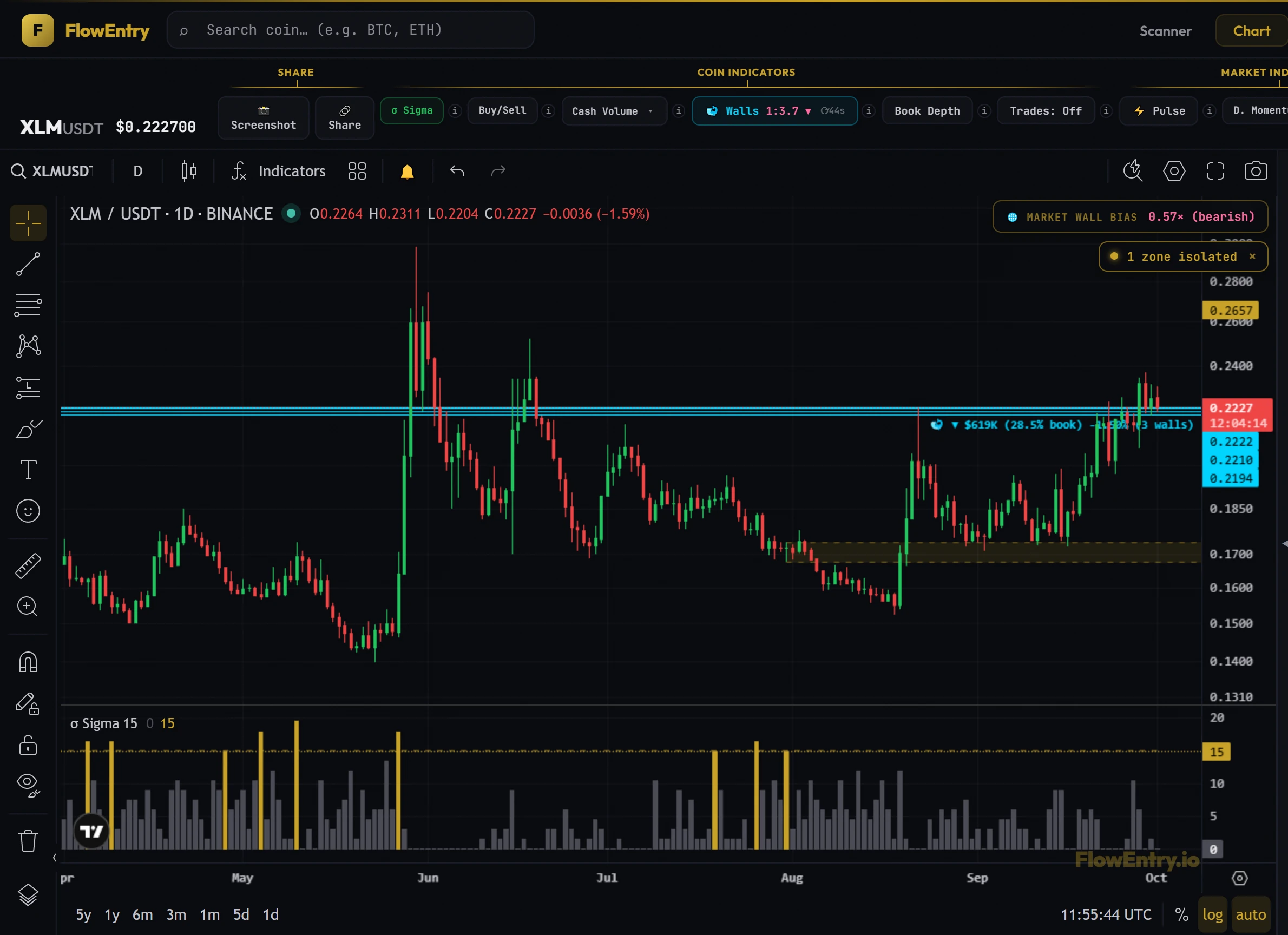Screen dimensions: 1288x935
Task: Show info for the Sigma indicator
Action: (455, 110)
